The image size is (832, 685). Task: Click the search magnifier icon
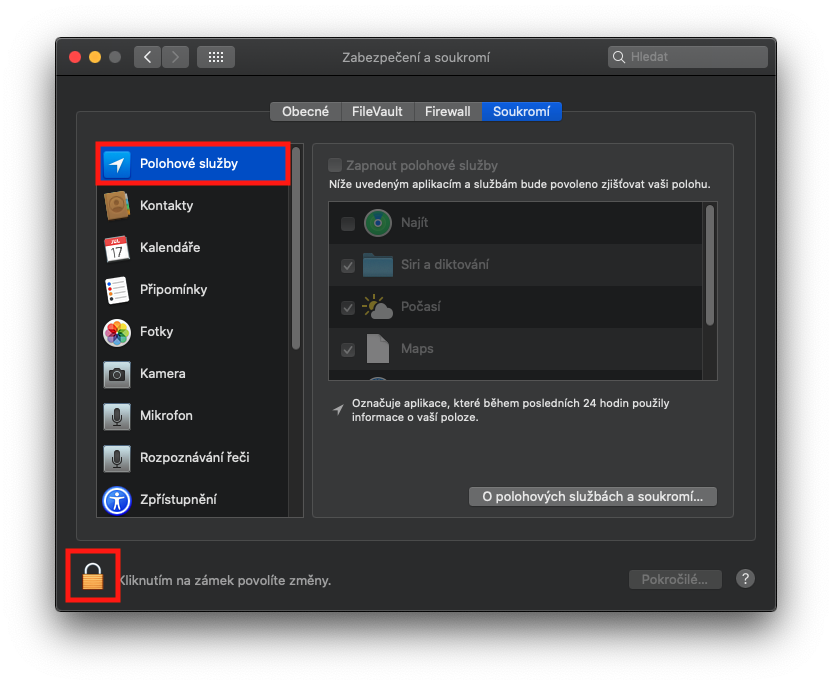[x=619, y=57]
